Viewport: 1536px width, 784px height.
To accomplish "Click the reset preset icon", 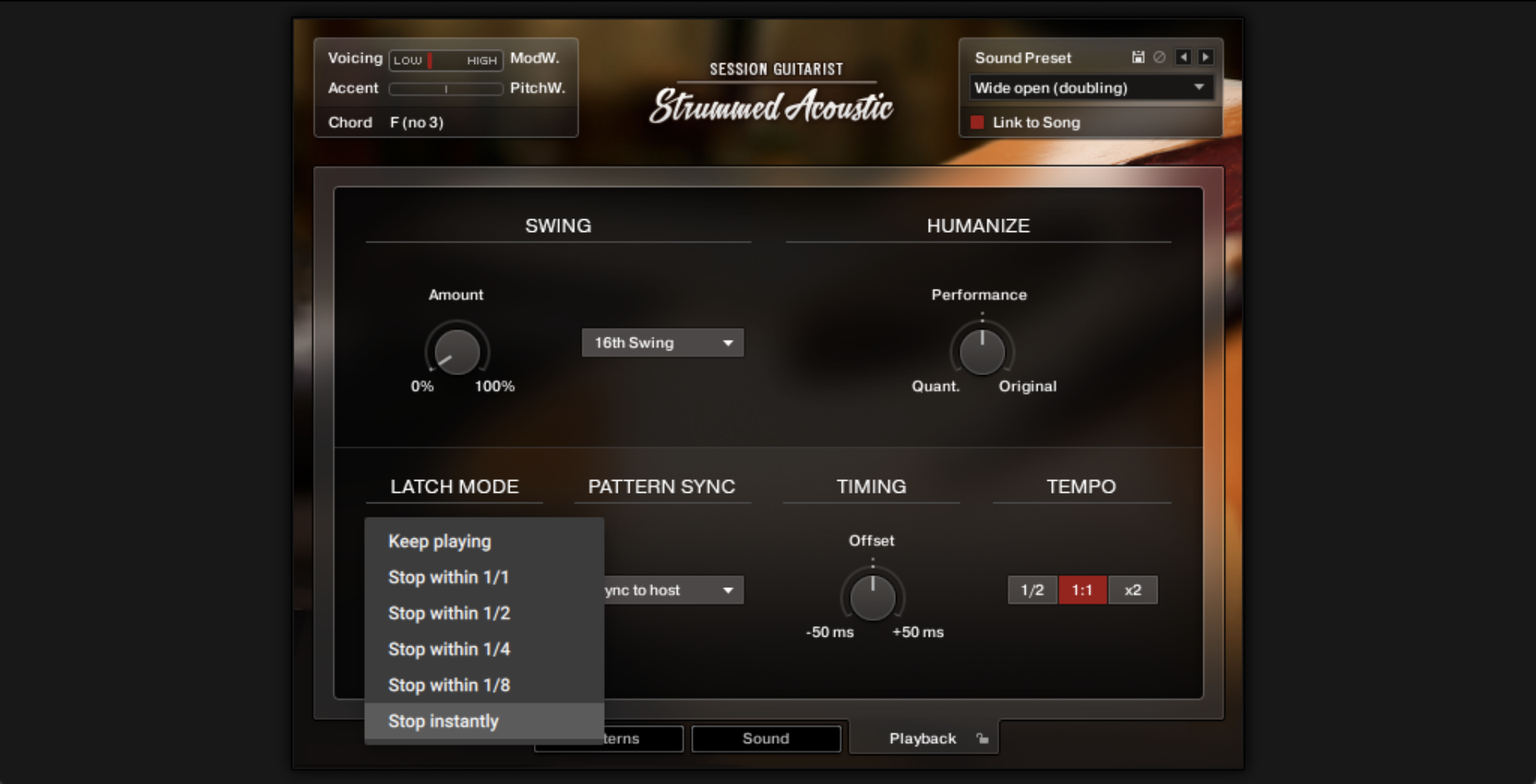I will pos(1160,57).
